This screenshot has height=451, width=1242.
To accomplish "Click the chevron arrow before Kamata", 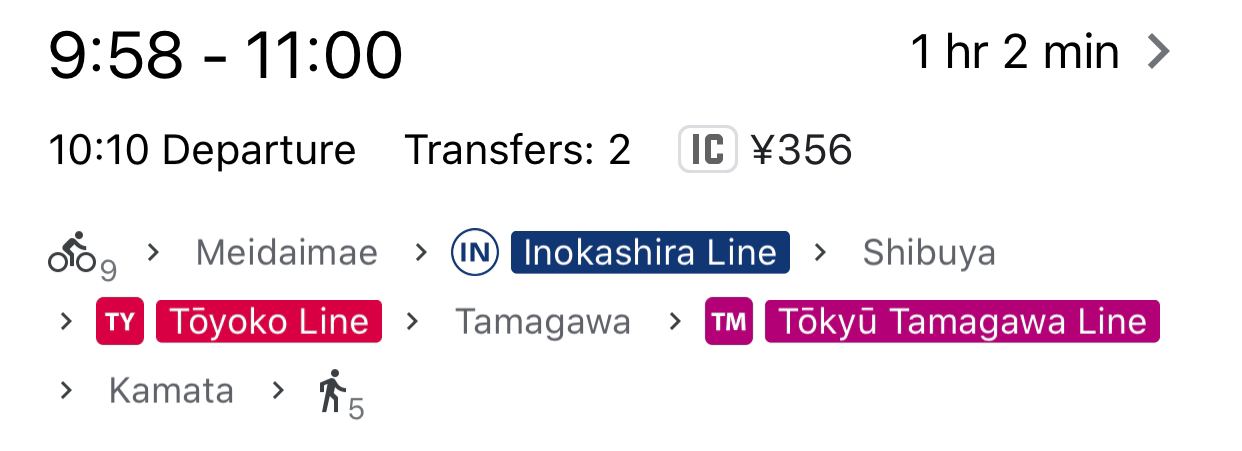I will (66, 390).
